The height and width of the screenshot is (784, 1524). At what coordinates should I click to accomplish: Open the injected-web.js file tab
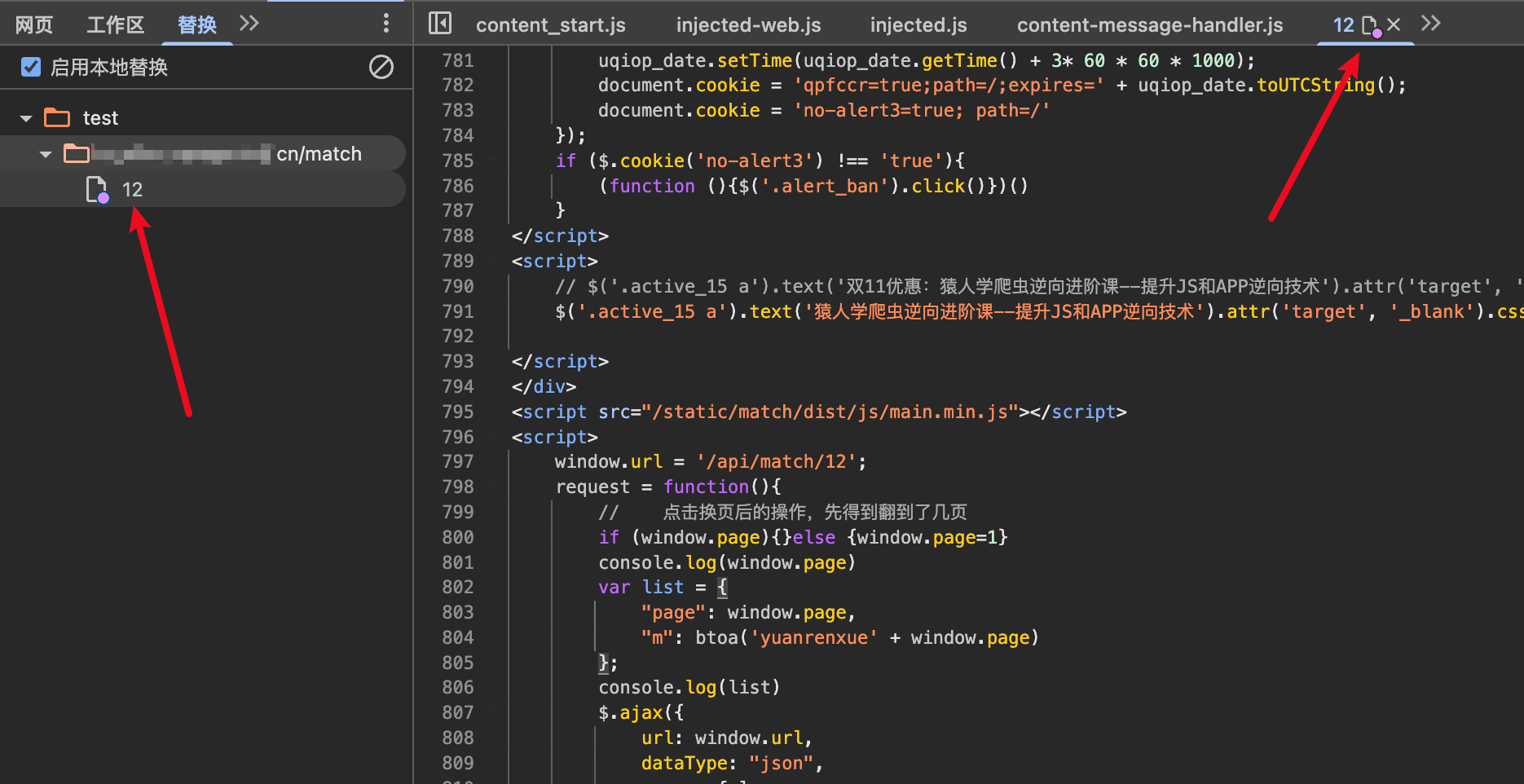click(748, 25)
